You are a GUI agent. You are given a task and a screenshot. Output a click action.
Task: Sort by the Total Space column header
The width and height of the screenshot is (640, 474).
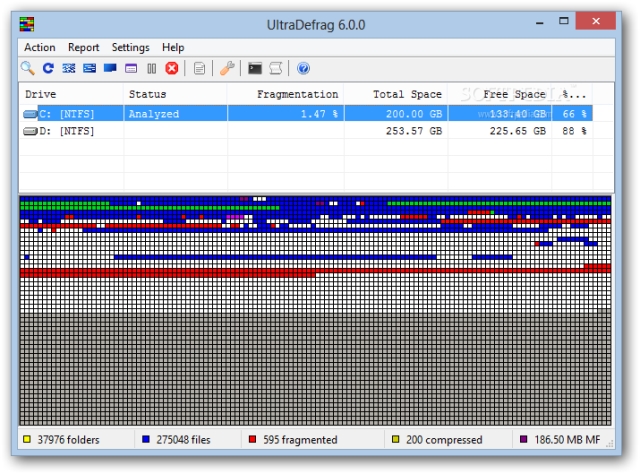[x=396, y=94]
